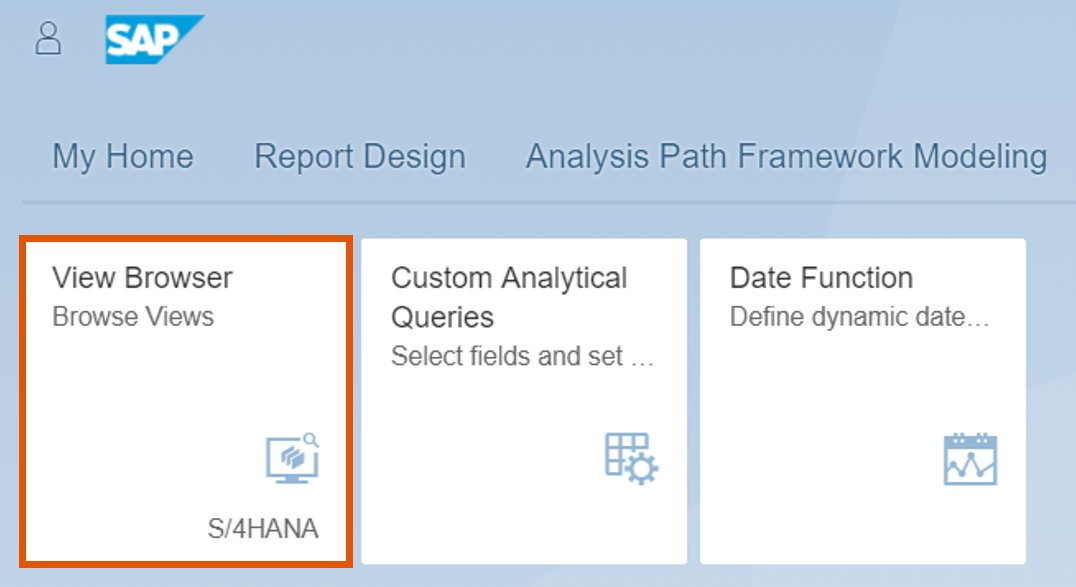The image size is (1076, 587).
Task: Click the Browse Views subtitle text
Action: 133,316
